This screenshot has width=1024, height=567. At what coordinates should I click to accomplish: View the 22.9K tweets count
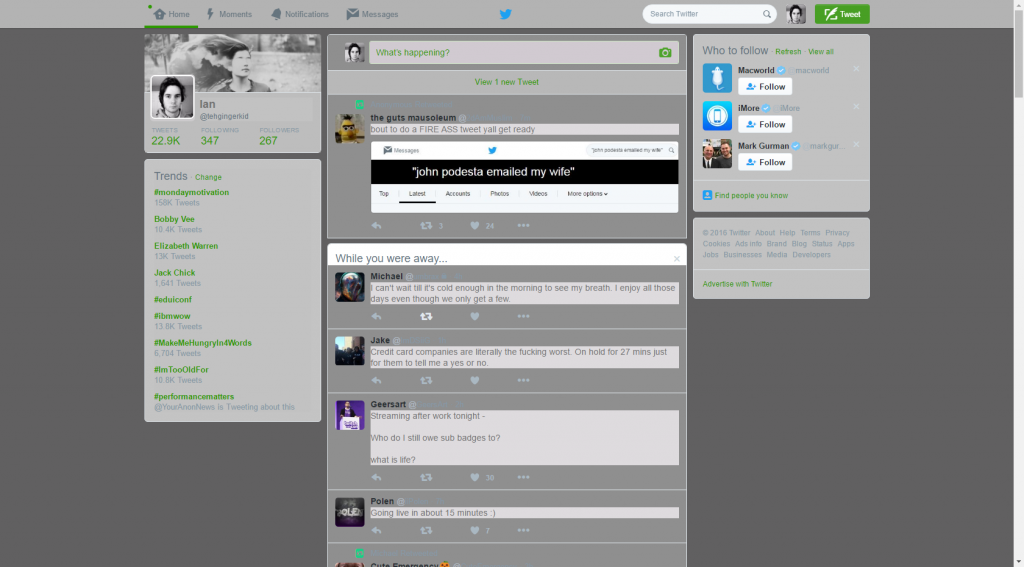click(166, 140)
